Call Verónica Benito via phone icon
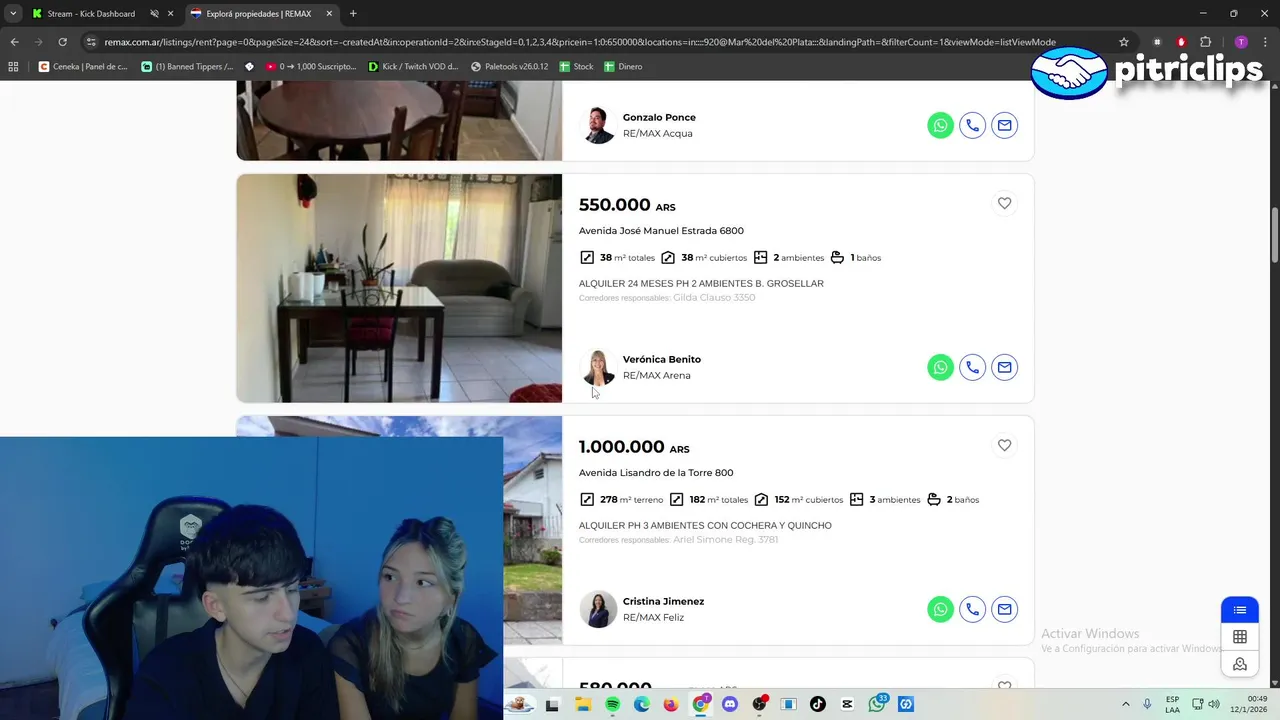 pyautogui.click(x=972, y=367)
